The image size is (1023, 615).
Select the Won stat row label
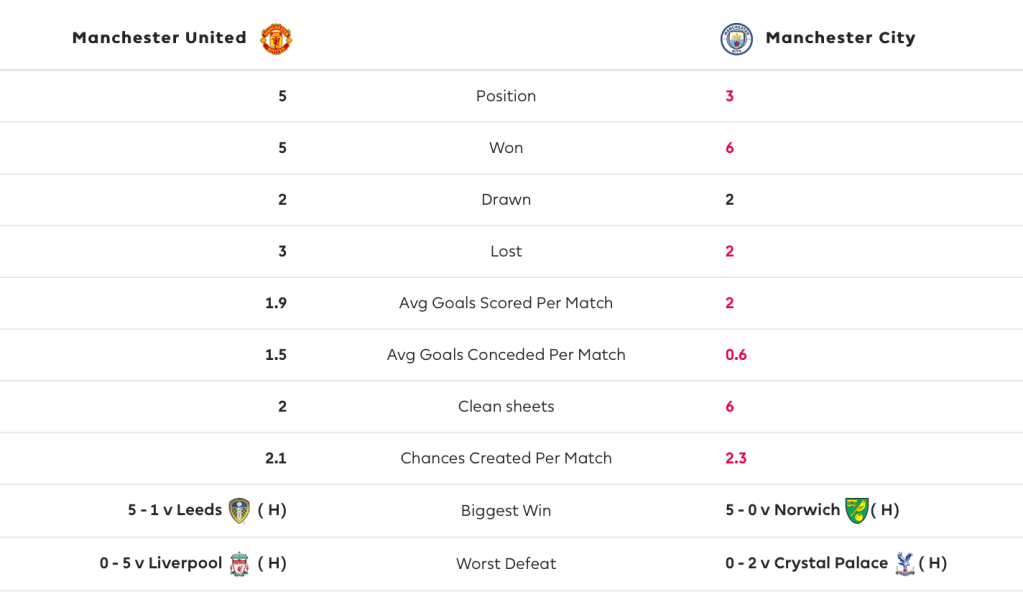pyautogui.click(x=506, y=148)
